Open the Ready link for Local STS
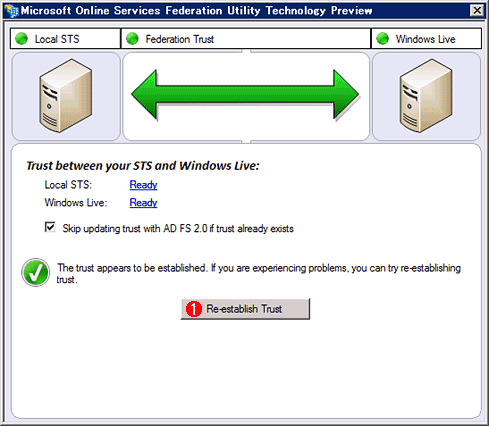 (143, 185)
